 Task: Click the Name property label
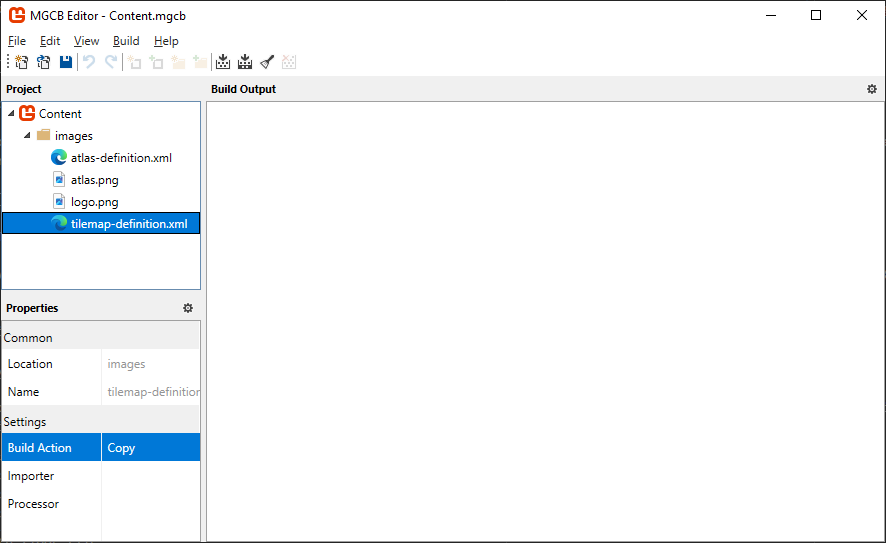(23, 392)
